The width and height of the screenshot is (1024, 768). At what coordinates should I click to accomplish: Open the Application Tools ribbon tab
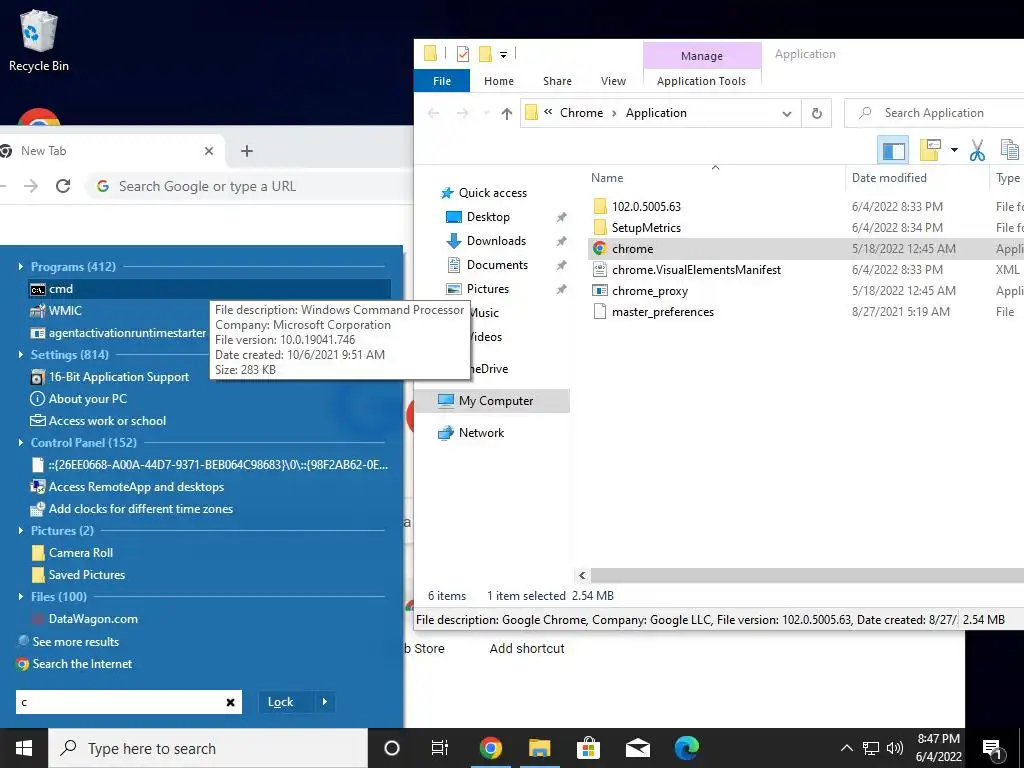[701, 81]
